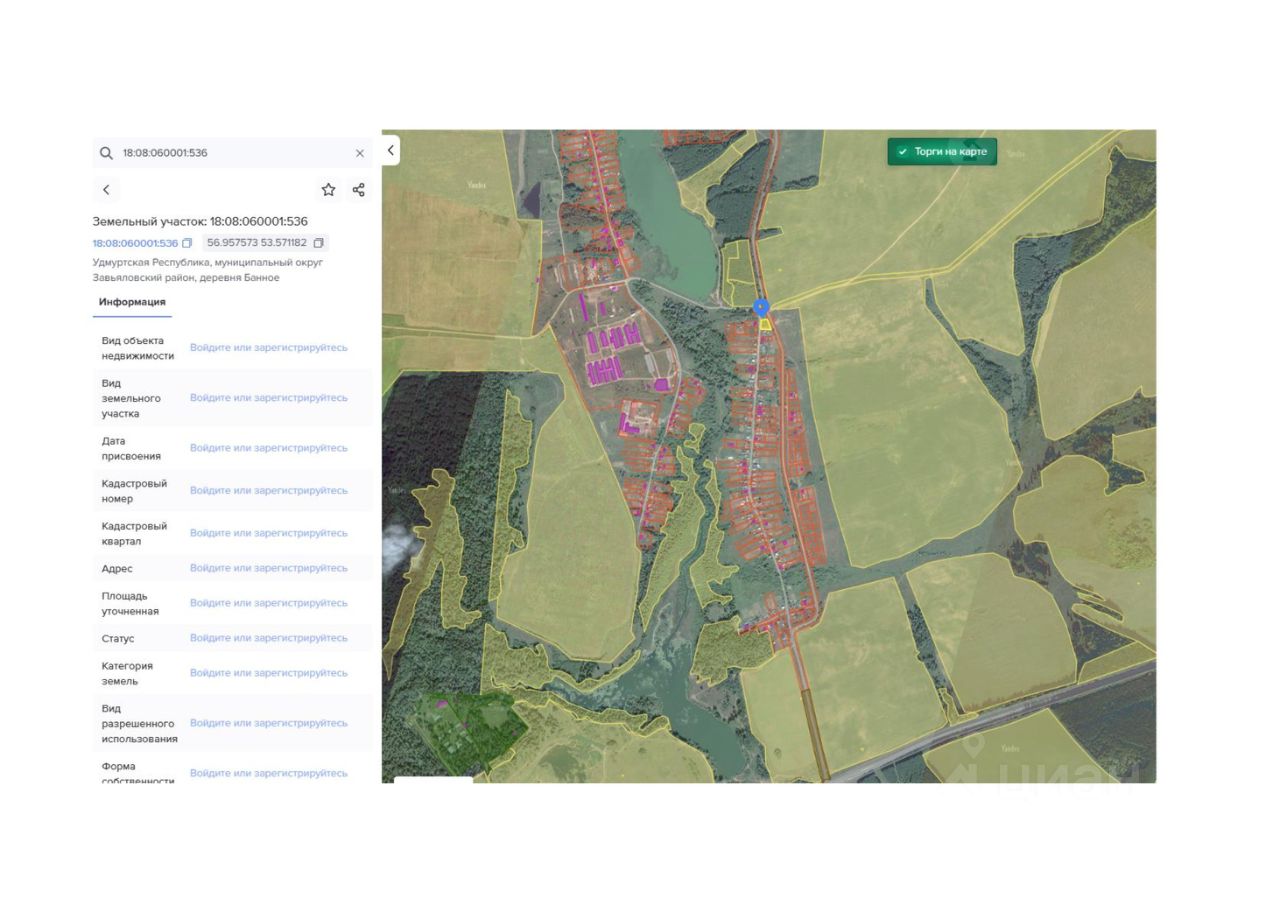Open the 'Информация' tab
The width and height of the screenshot is (1280, 905).
pos(132,302)
